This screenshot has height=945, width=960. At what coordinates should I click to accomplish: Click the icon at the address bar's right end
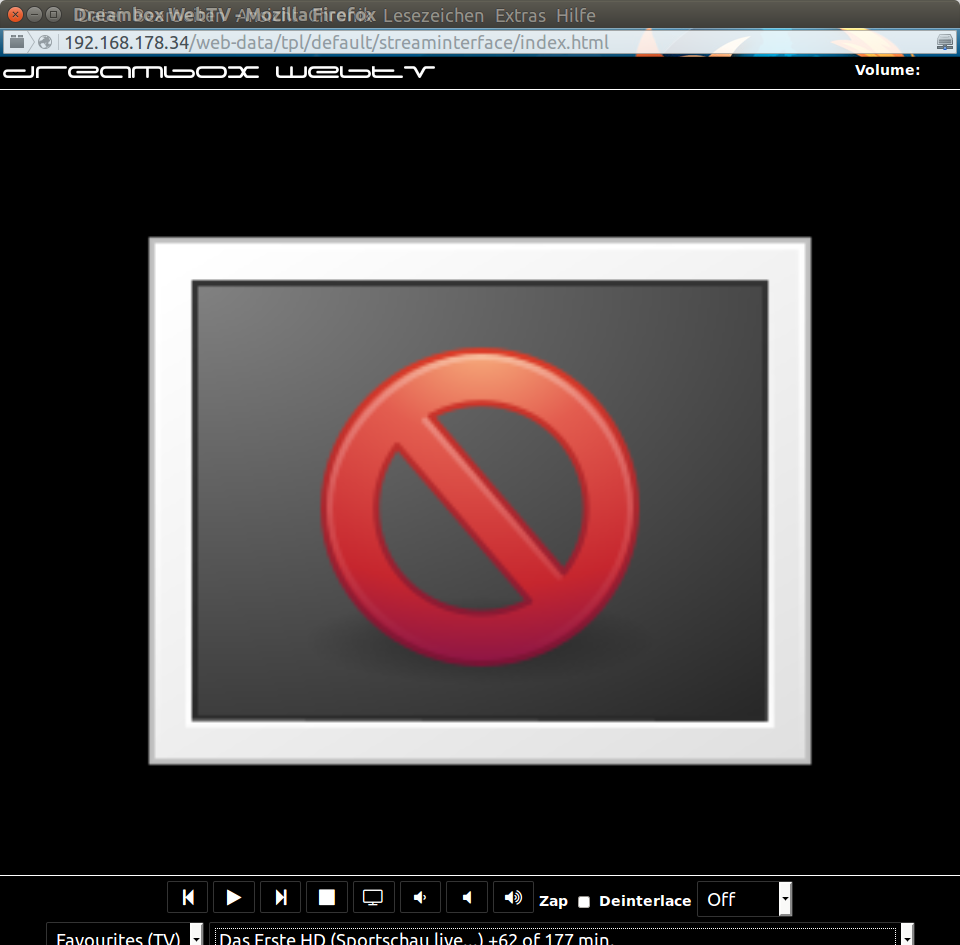point(944,43)
